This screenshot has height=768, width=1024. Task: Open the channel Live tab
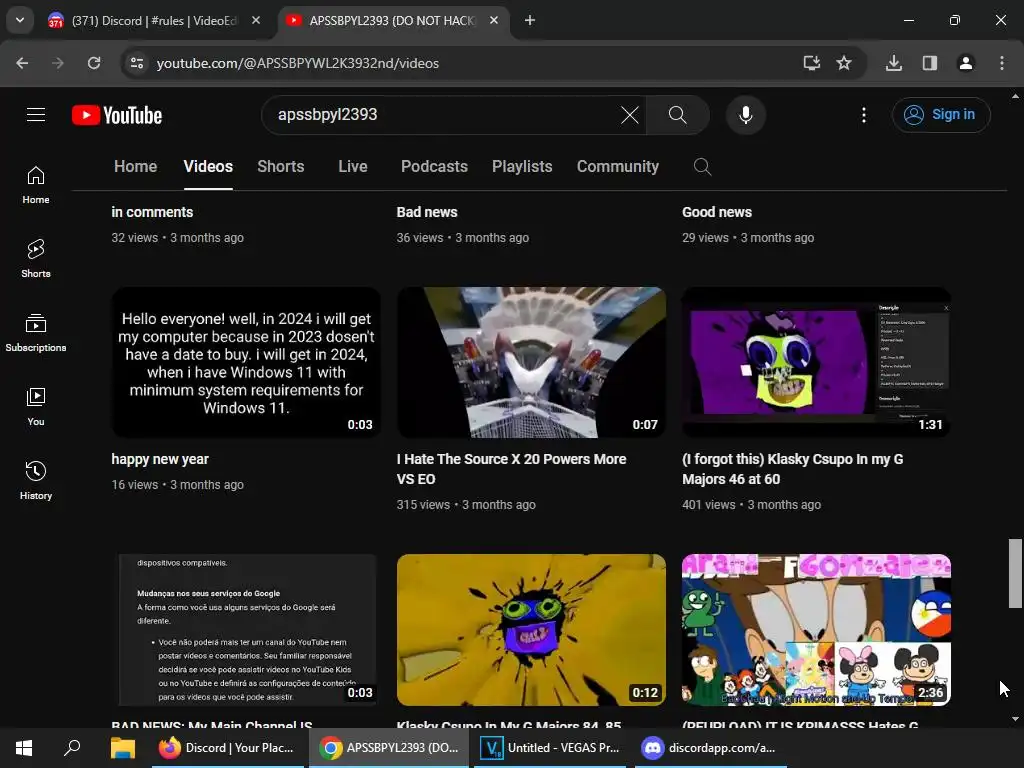[353, 167]
